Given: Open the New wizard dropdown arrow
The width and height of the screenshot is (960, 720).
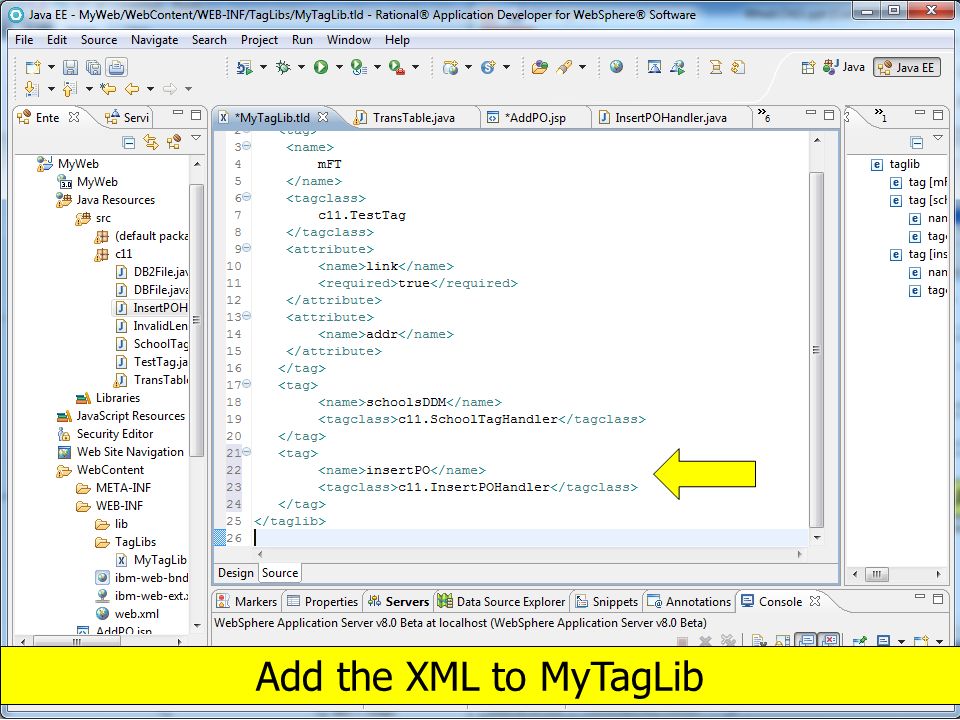Looking at the screenshot, I should coord(51,67).
